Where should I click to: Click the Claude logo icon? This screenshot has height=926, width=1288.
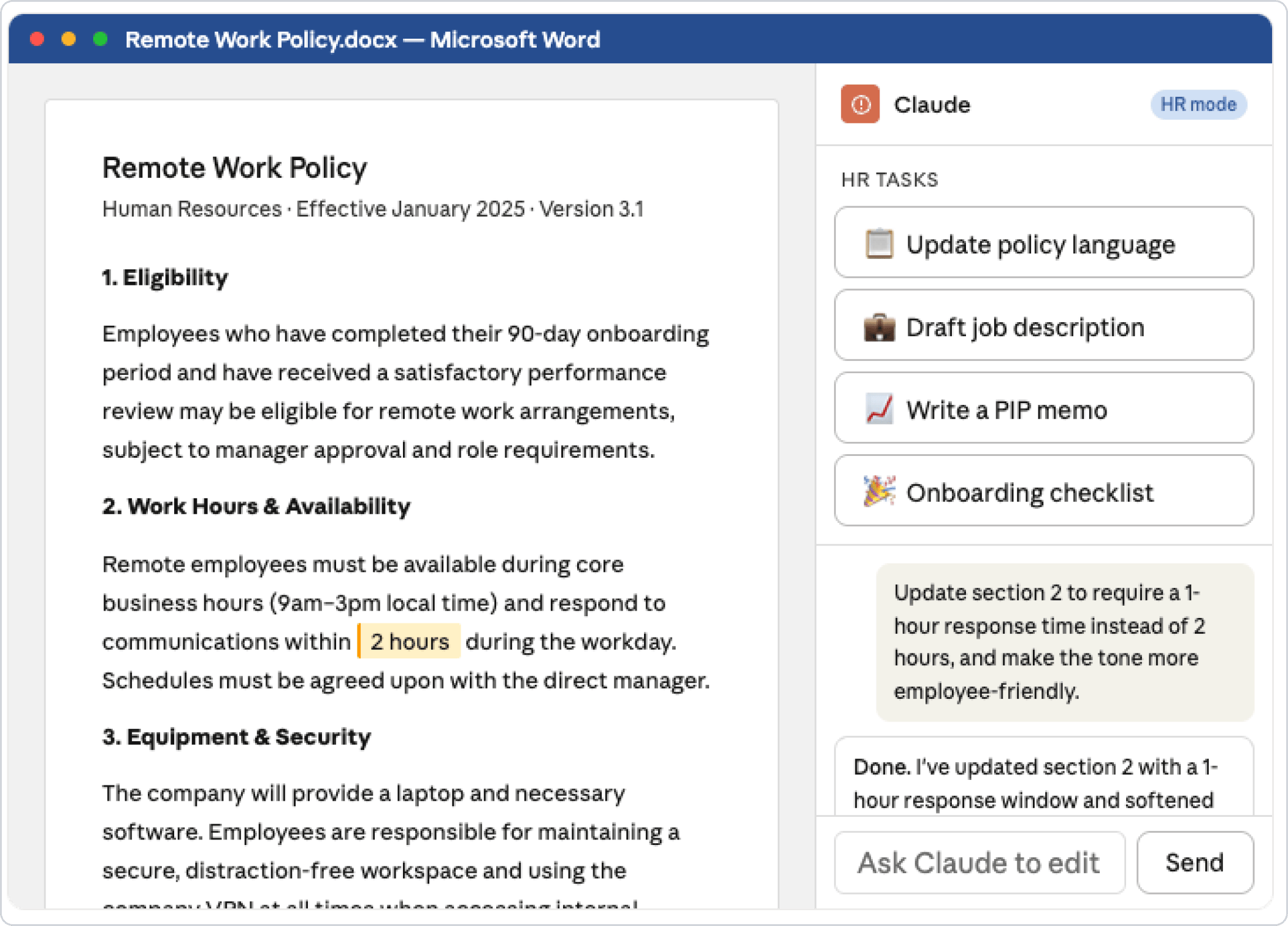click(860, 104)
